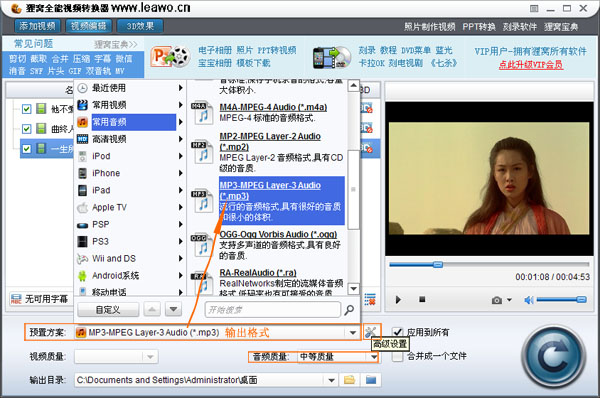Click the PowerPoint-to-video banner icon
The height and width of the screenshot is (398, 600).
[170, 57]
